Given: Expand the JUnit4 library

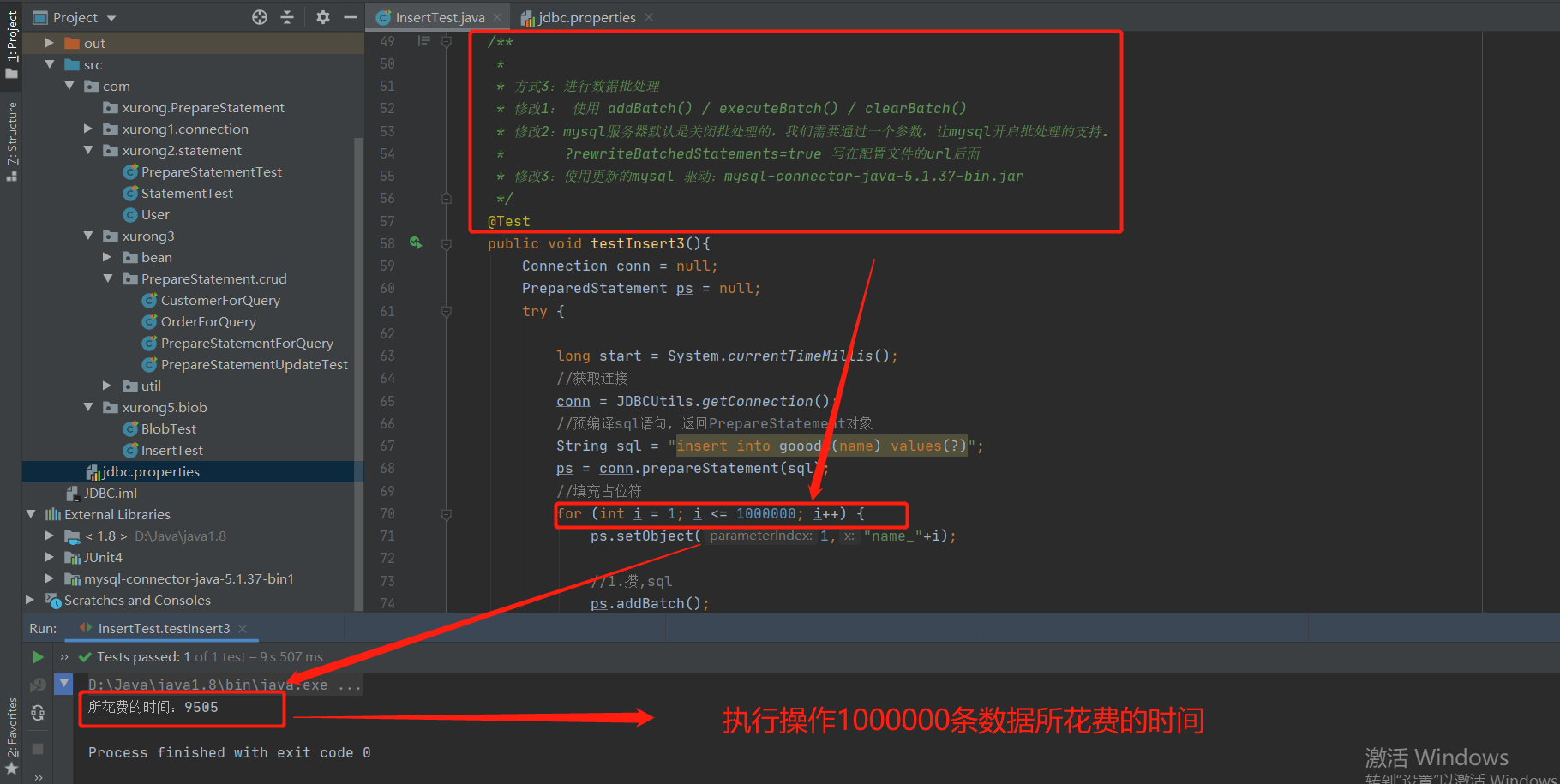Looking at the screenshot, I should click(x=50, y=557).
